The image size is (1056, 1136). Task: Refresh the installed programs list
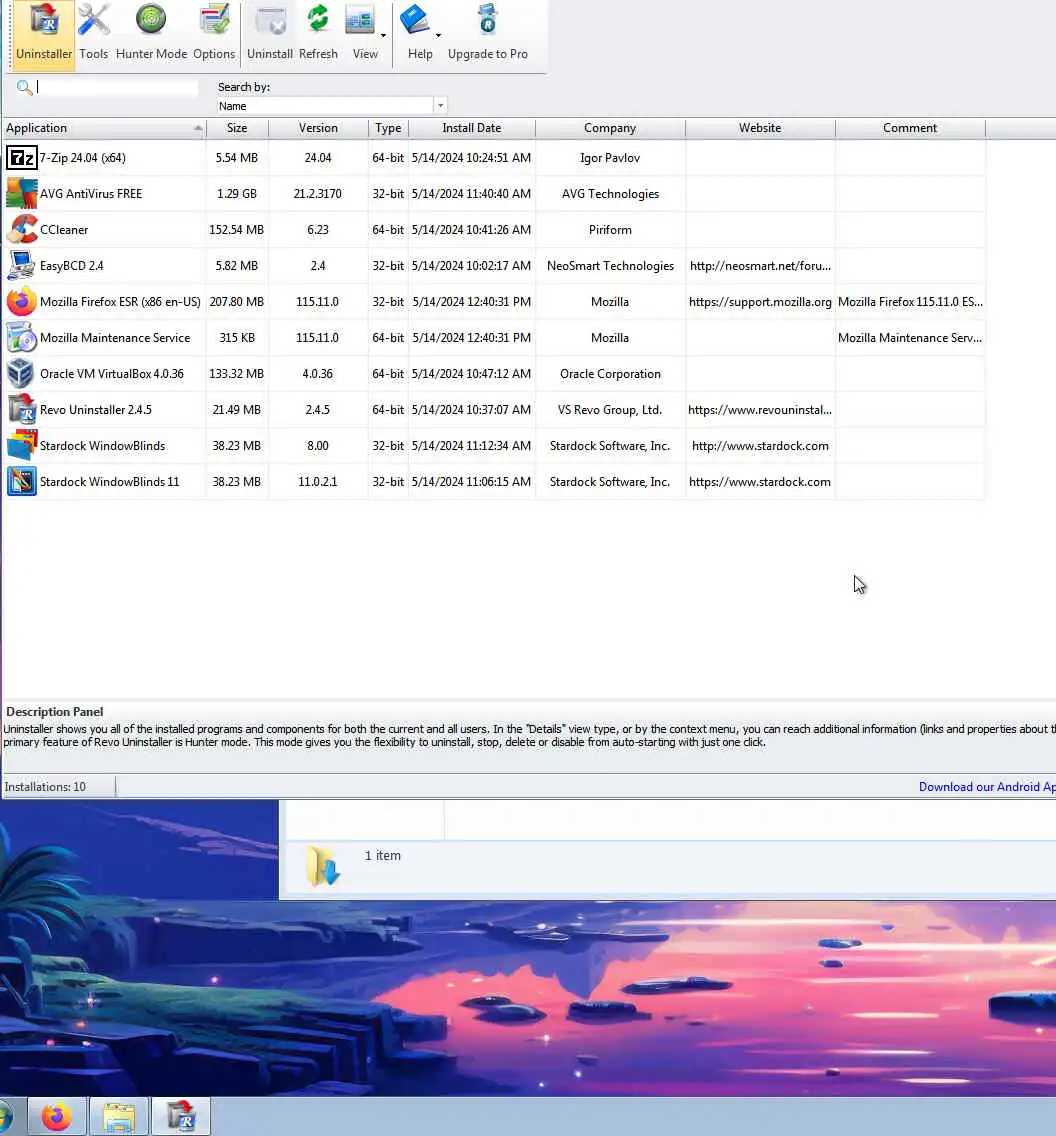(x=318, y=33)
